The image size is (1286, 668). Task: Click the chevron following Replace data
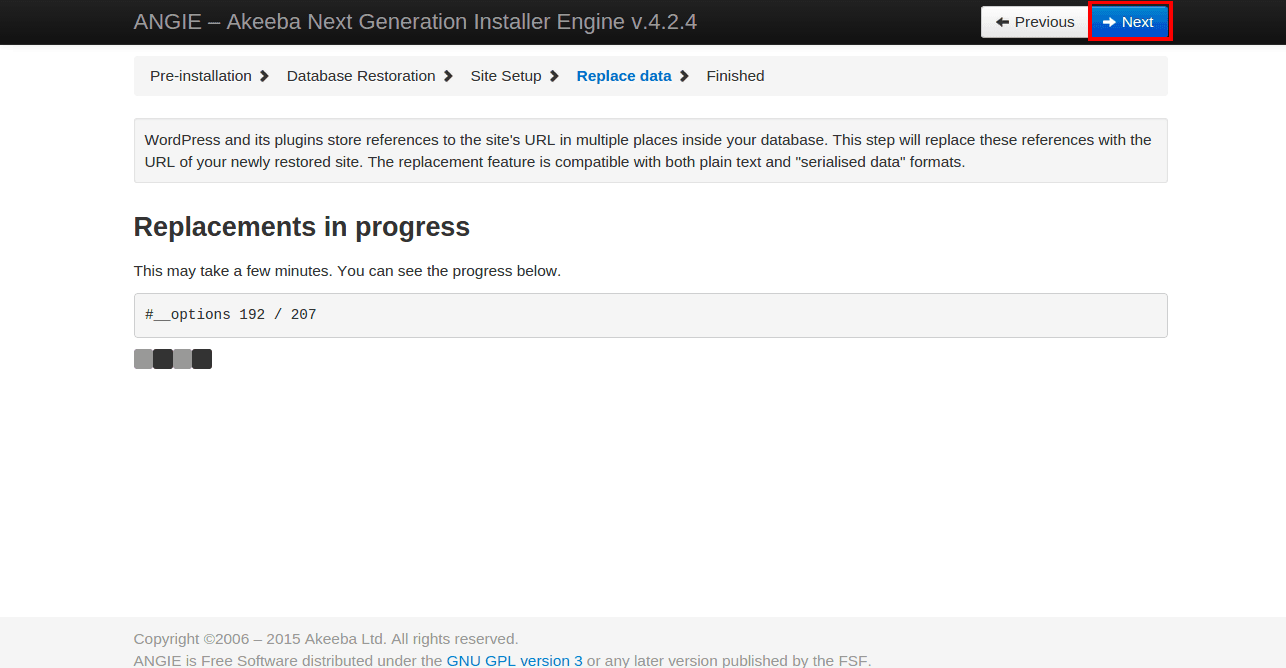tap(685, 75)
